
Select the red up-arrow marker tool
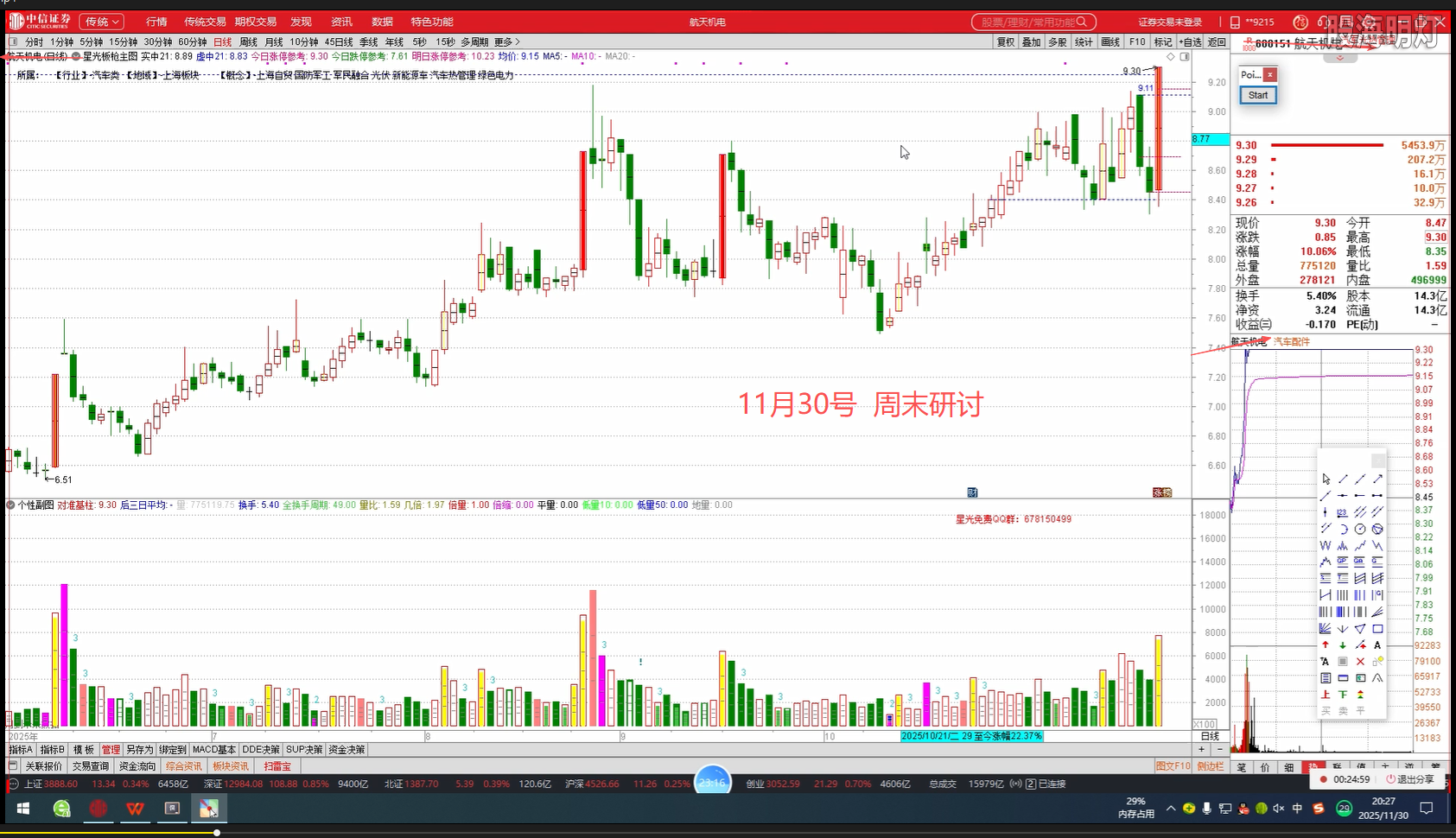point(1325,644)
